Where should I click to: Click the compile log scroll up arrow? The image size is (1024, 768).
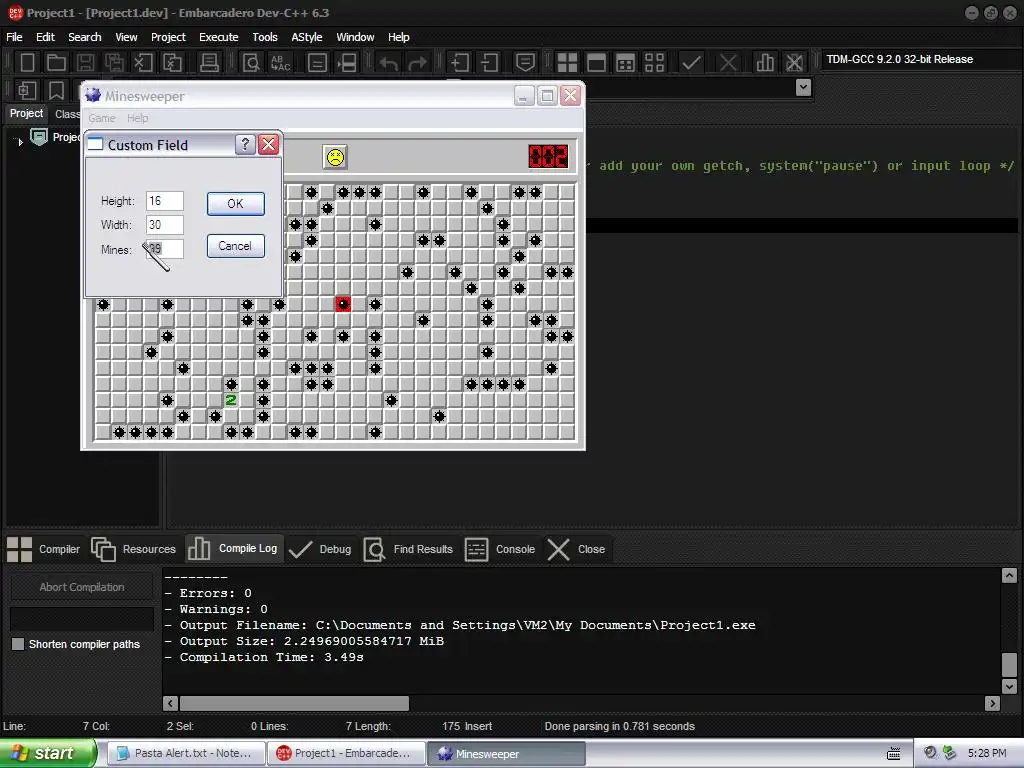click(1009, 575)
